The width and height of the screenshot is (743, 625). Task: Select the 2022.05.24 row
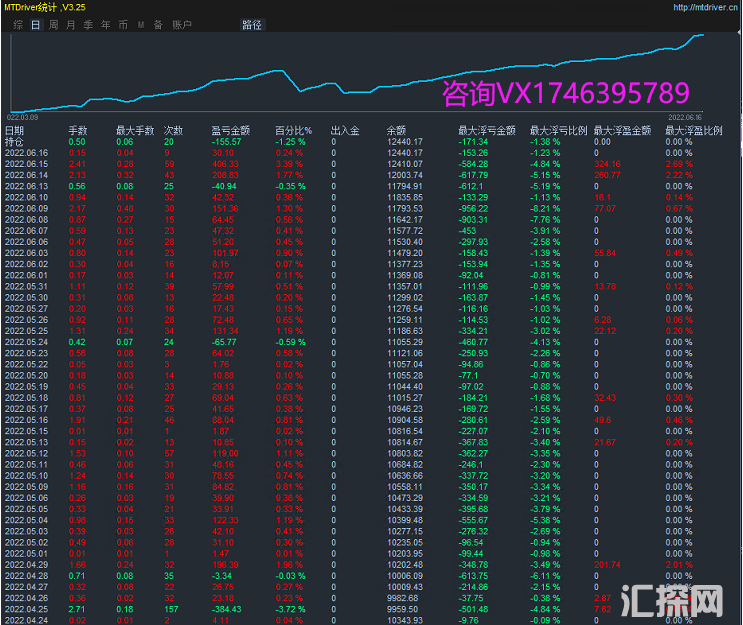[x=26, y=341]
